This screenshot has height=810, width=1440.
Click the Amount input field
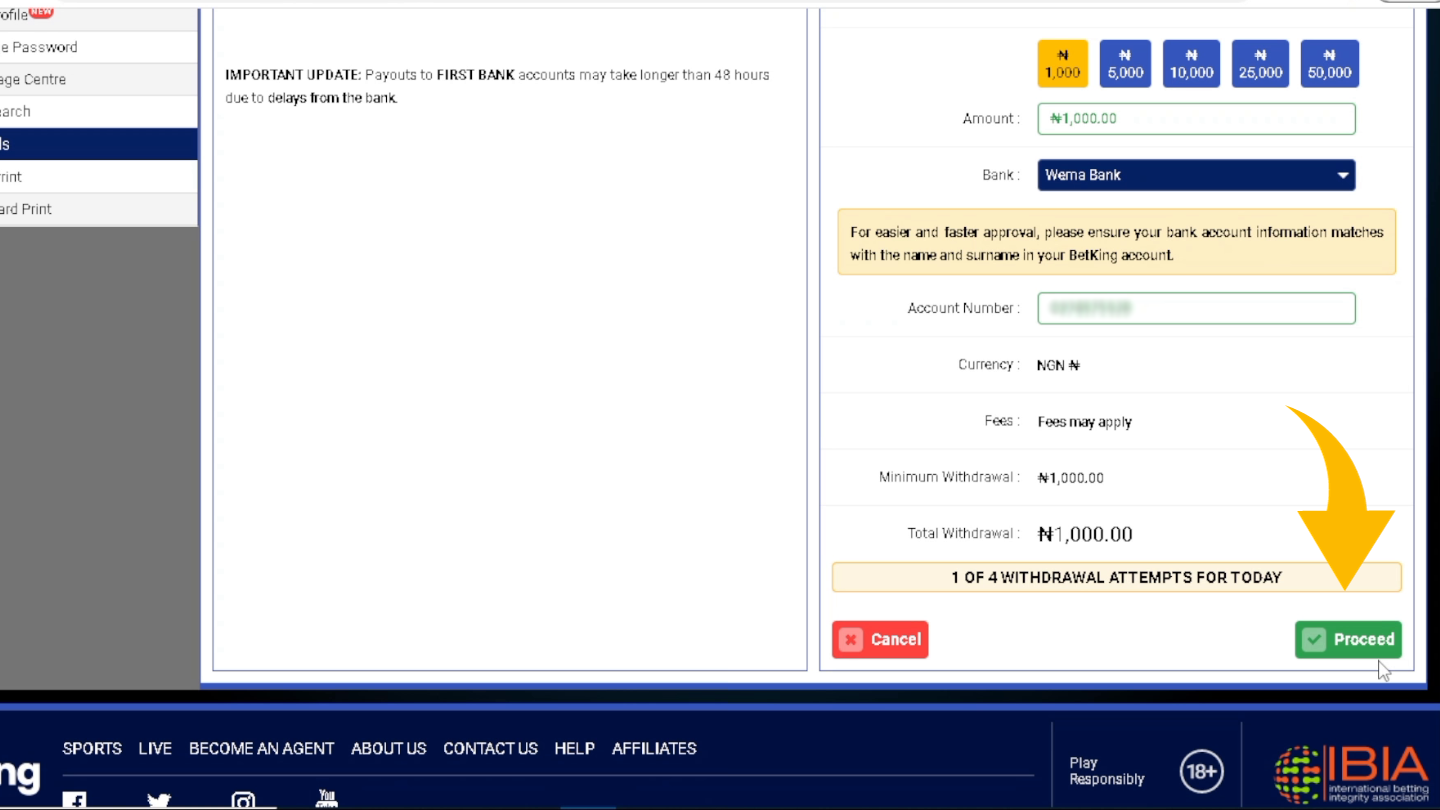(1196, 119)
